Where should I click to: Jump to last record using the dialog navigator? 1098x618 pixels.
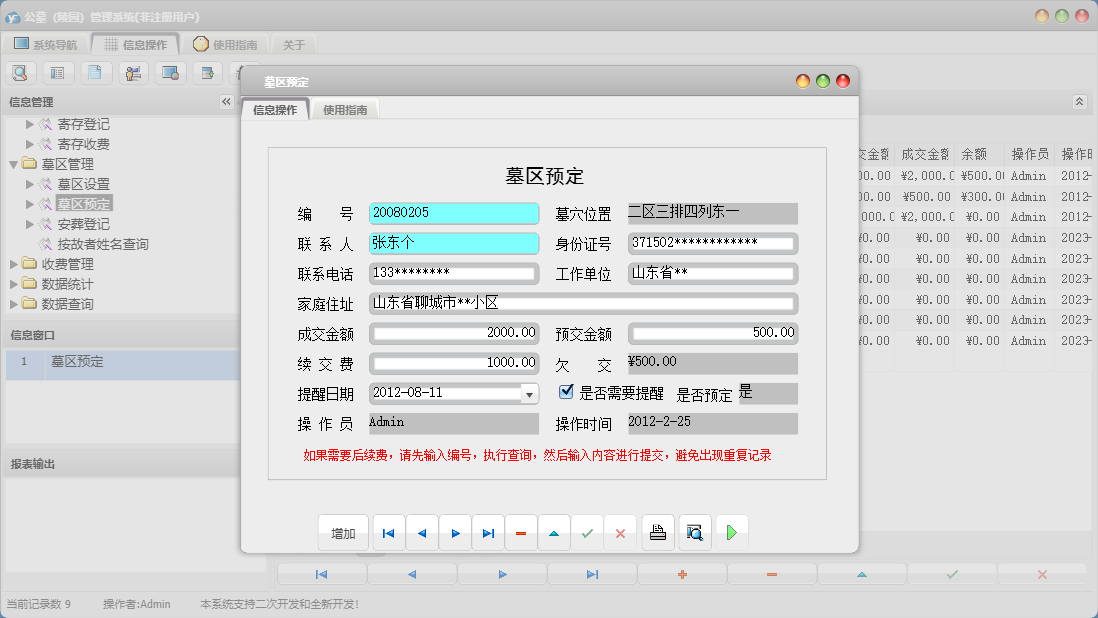[488, 532]
